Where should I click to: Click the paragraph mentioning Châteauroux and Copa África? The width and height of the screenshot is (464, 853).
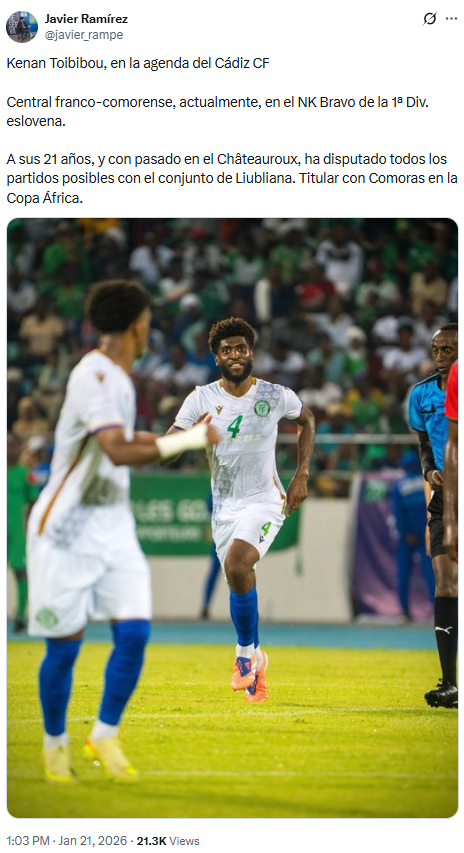[232, 178]
